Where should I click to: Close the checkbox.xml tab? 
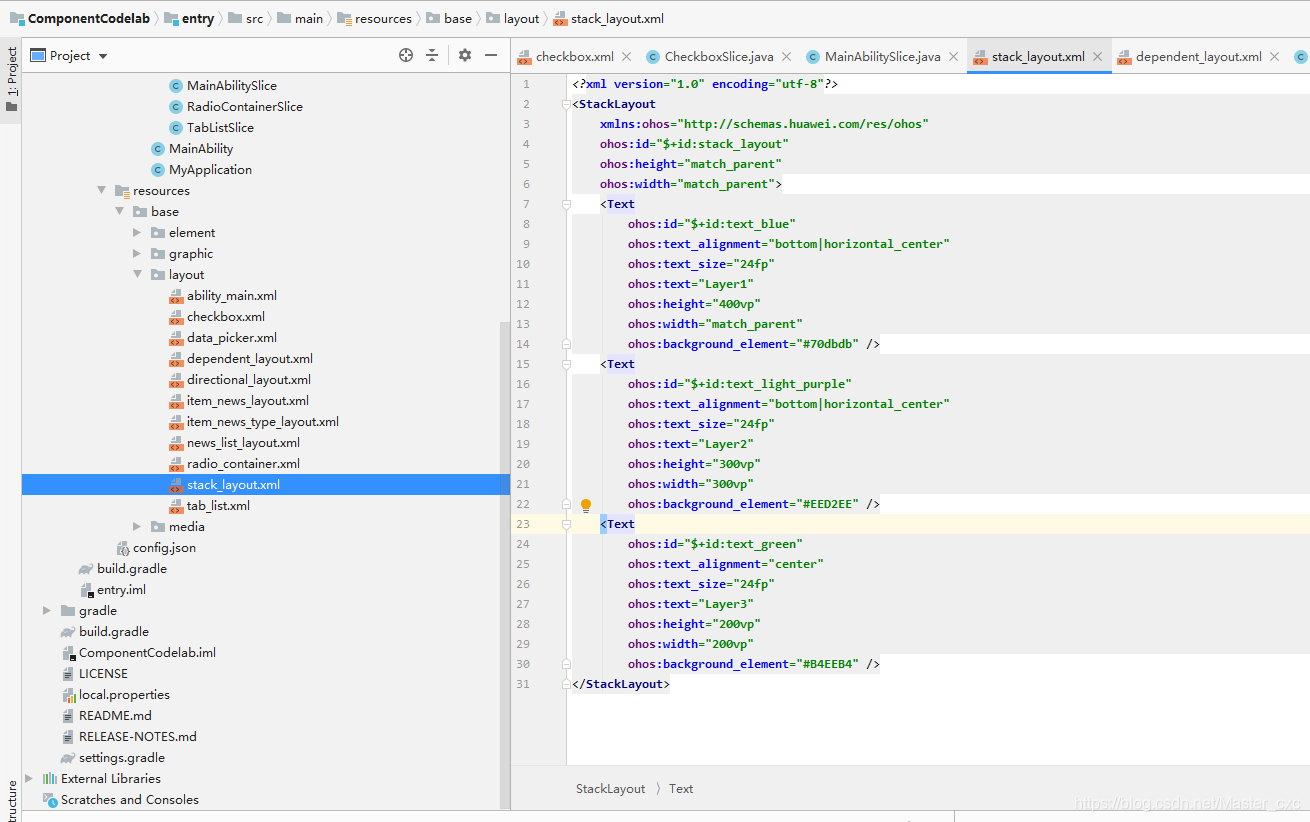point(626,57)
